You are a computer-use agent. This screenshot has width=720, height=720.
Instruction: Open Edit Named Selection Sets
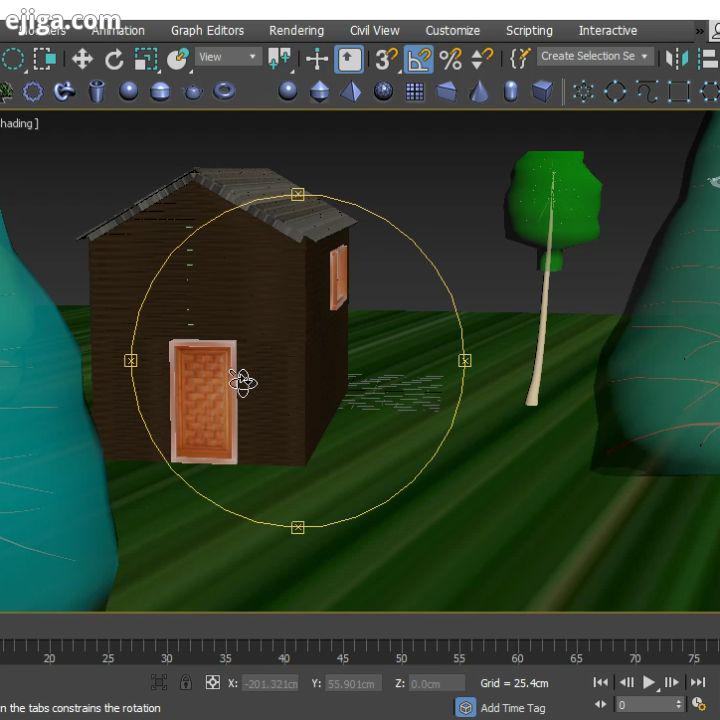(520, 59)
